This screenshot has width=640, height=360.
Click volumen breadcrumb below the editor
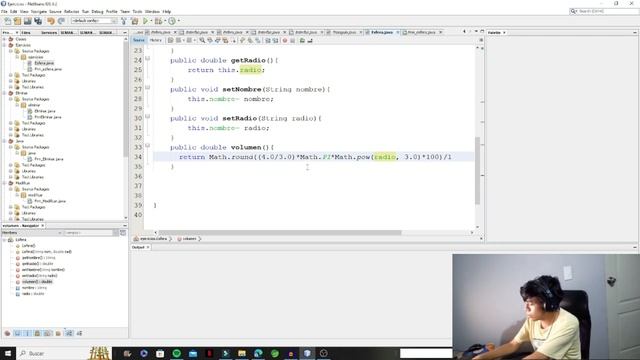coord(189,239)
